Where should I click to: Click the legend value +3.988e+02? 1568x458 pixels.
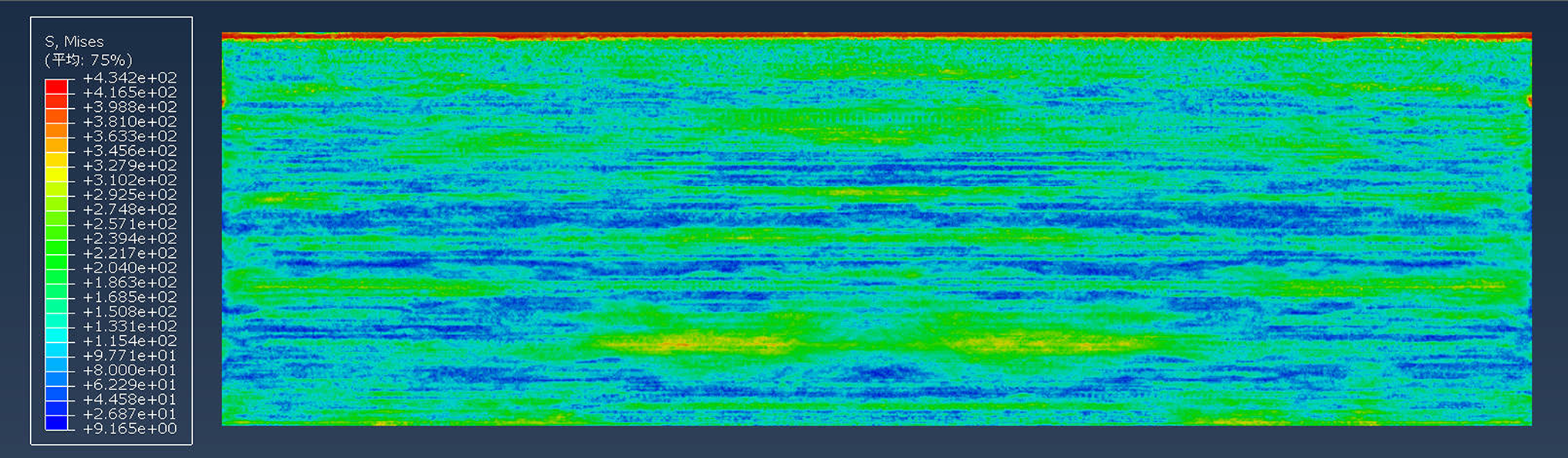click(130, 107)
